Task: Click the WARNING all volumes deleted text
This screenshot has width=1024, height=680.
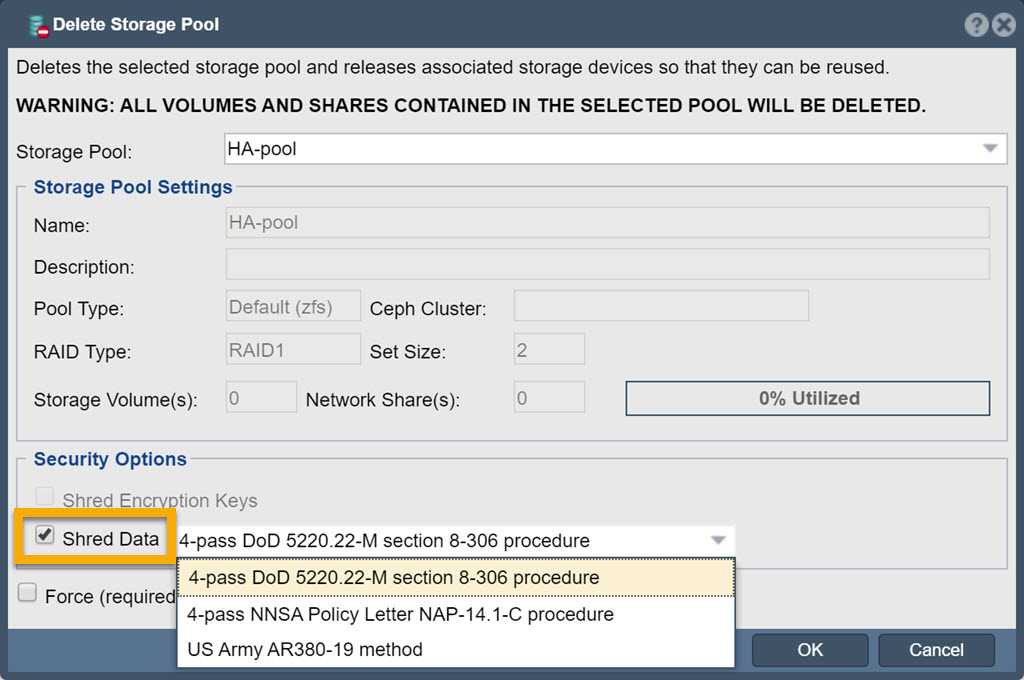Action: tap(471, 106)
